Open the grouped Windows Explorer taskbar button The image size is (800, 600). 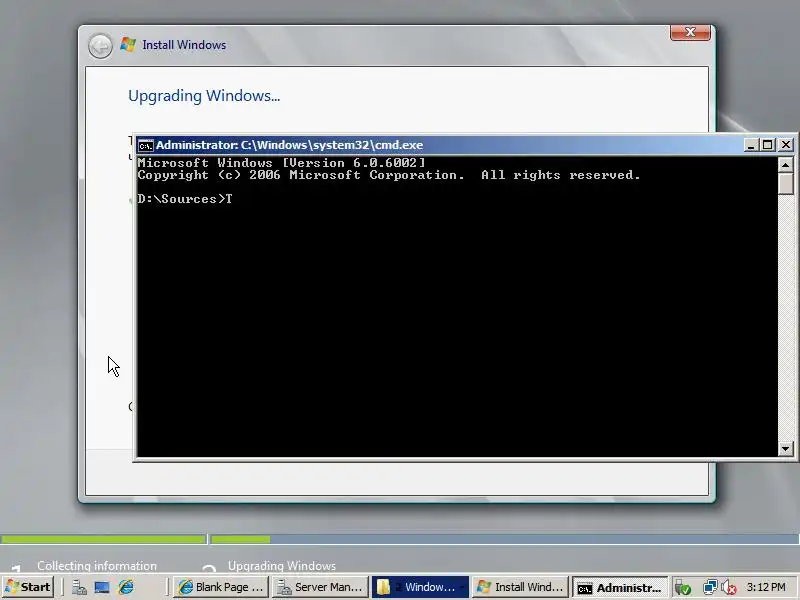point(420,587)
